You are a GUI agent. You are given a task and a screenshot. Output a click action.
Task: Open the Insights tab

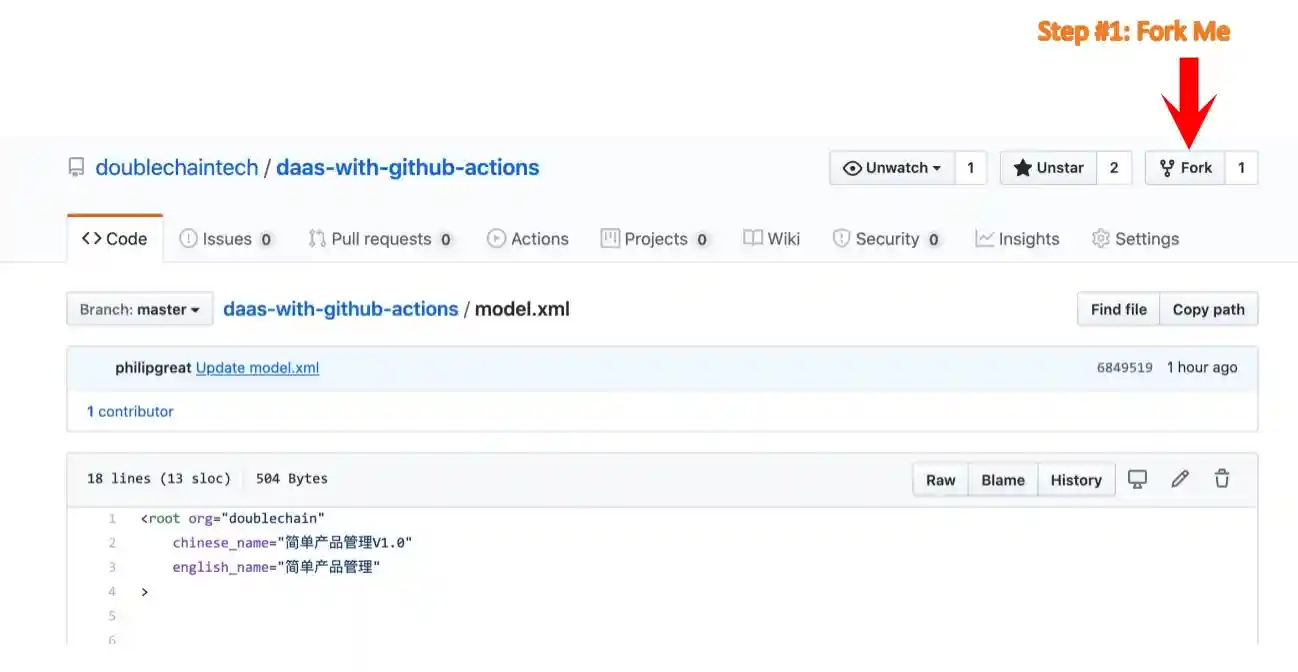(1017, 239)
